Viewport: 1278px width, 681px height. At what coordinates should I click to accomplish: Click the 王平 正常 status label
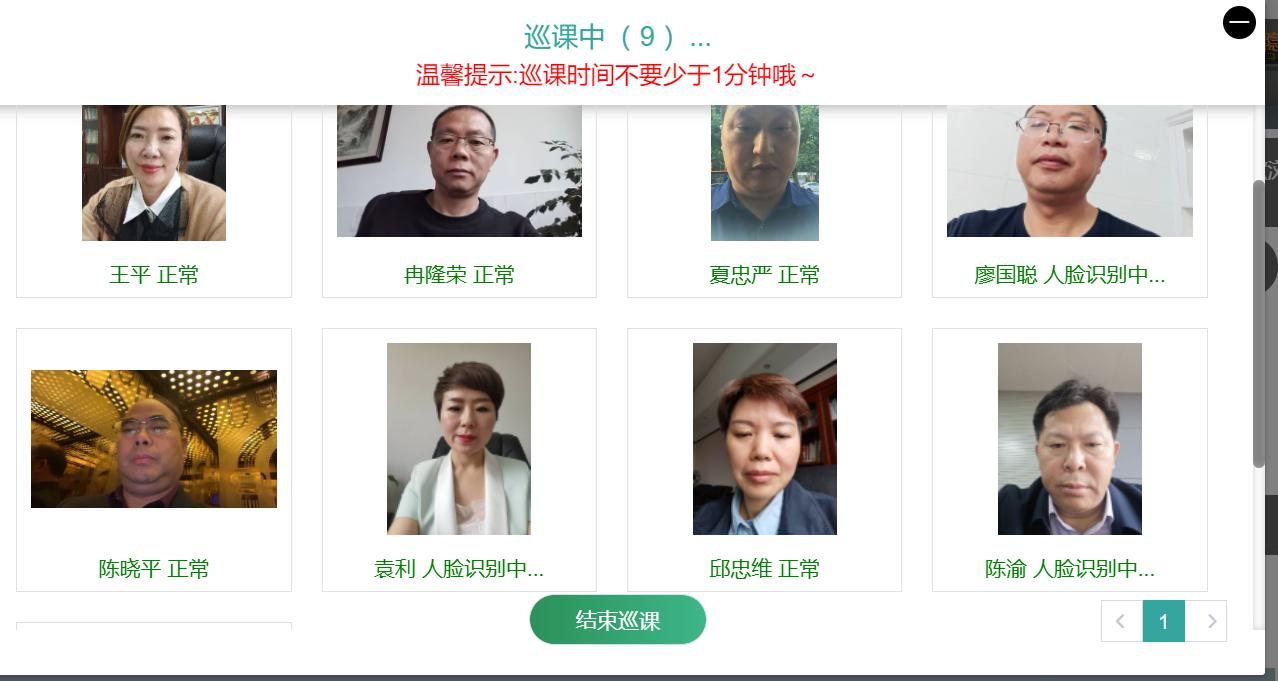(154, 275)
